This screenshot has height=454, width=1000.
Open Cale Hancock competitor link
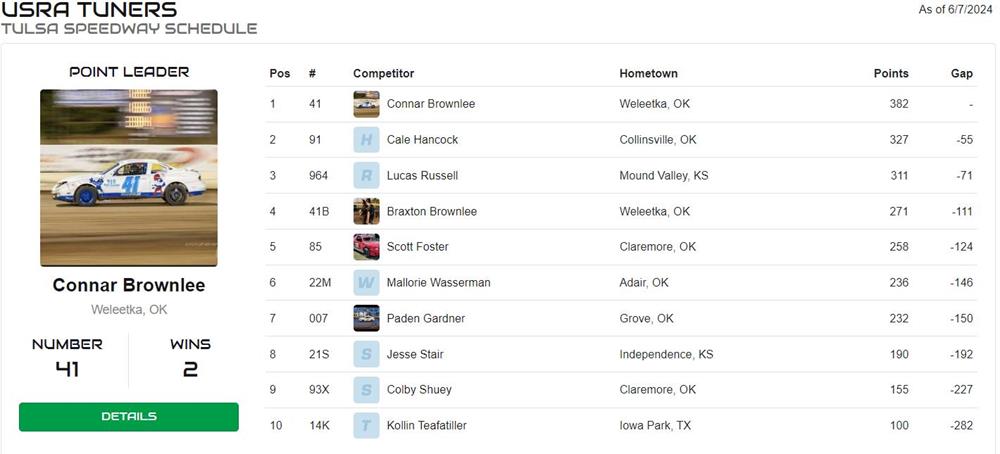pos(422,140)
